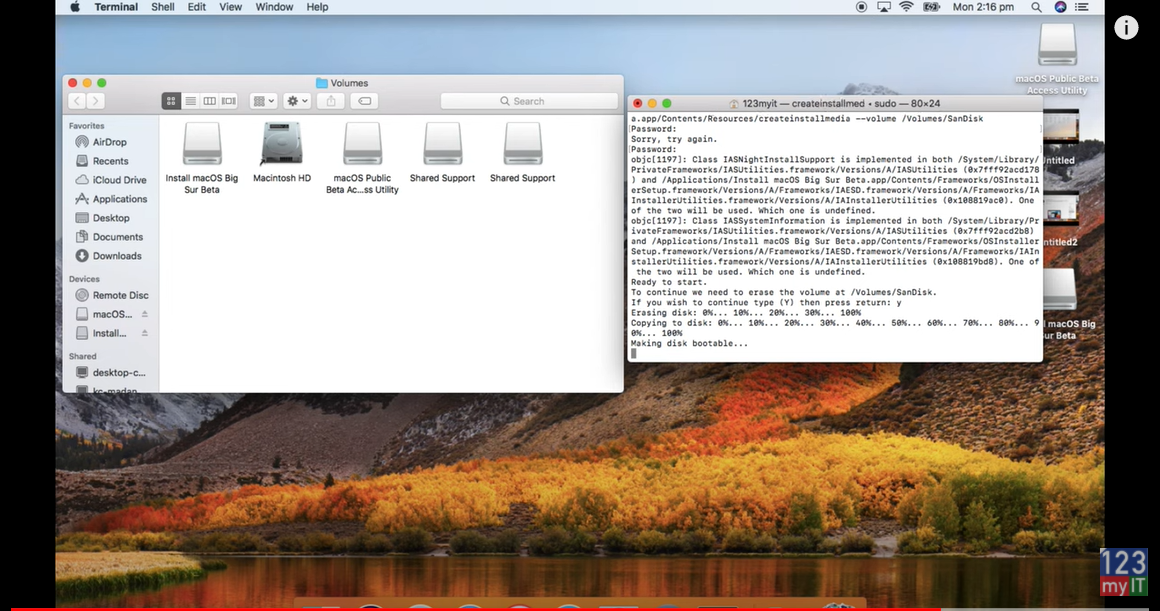Viewport: 1160px width, 611px height.
Task: Open the Apple menu
Action: click(x=75, y=7)
